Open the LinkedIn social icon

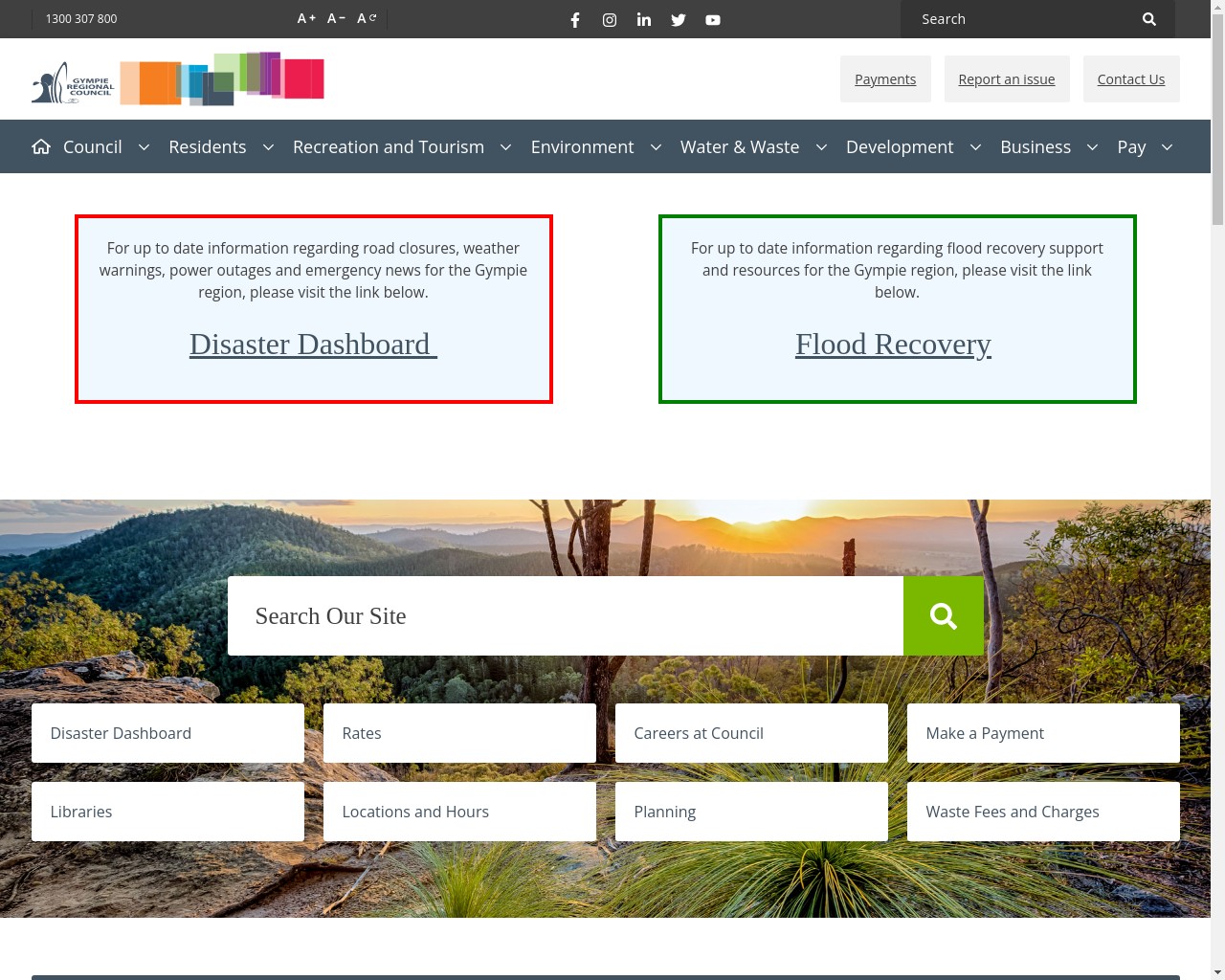tap(644, 20)
